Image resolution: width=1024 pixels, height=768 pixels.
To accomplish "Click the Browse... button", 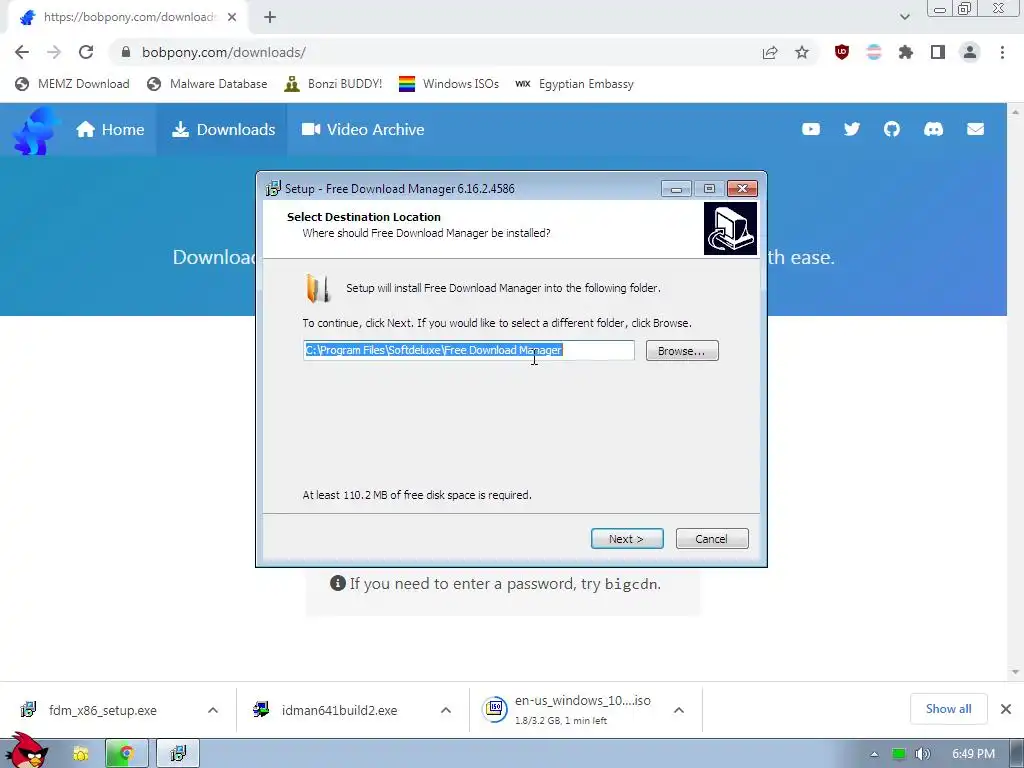I will coord(682,351).
